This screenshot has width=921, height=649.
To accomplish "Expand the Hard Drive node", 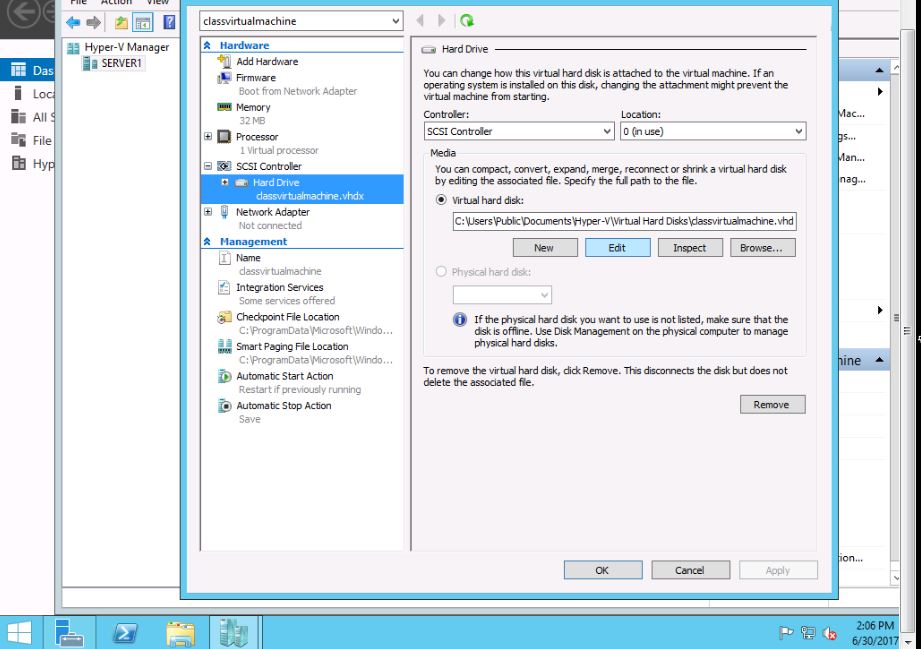I will (x=225, y=182).
